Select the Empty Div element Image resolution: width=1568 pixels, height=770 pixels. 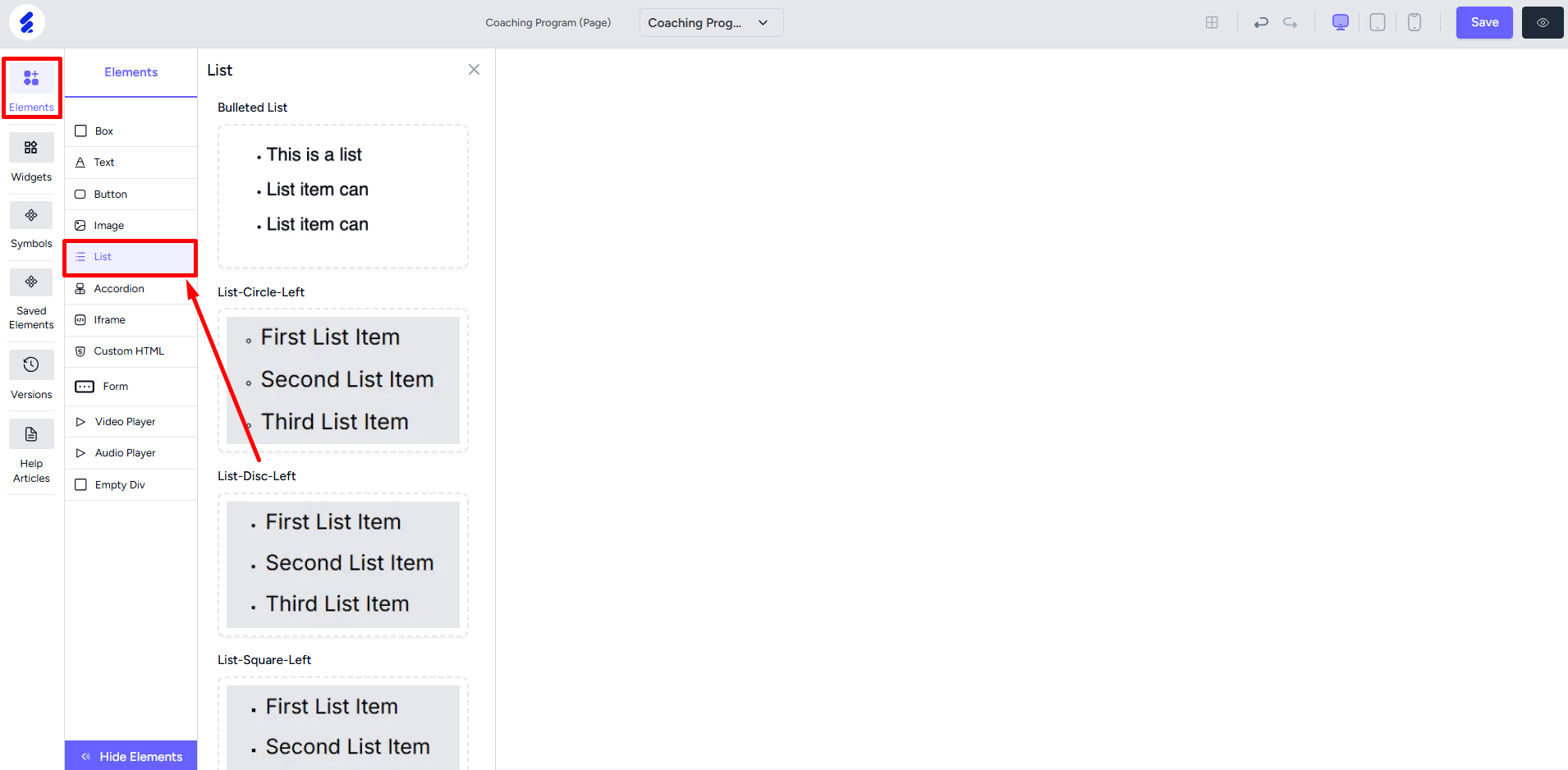[x=131, y=485]
